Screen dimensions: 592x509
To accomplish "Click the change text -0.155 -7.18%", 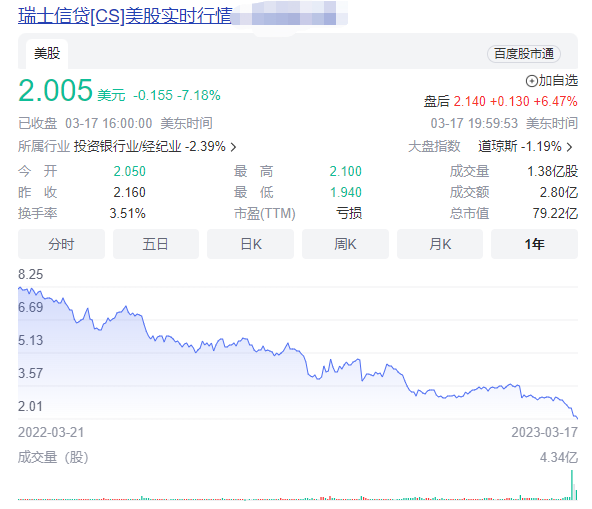I will tap(177, 96).
